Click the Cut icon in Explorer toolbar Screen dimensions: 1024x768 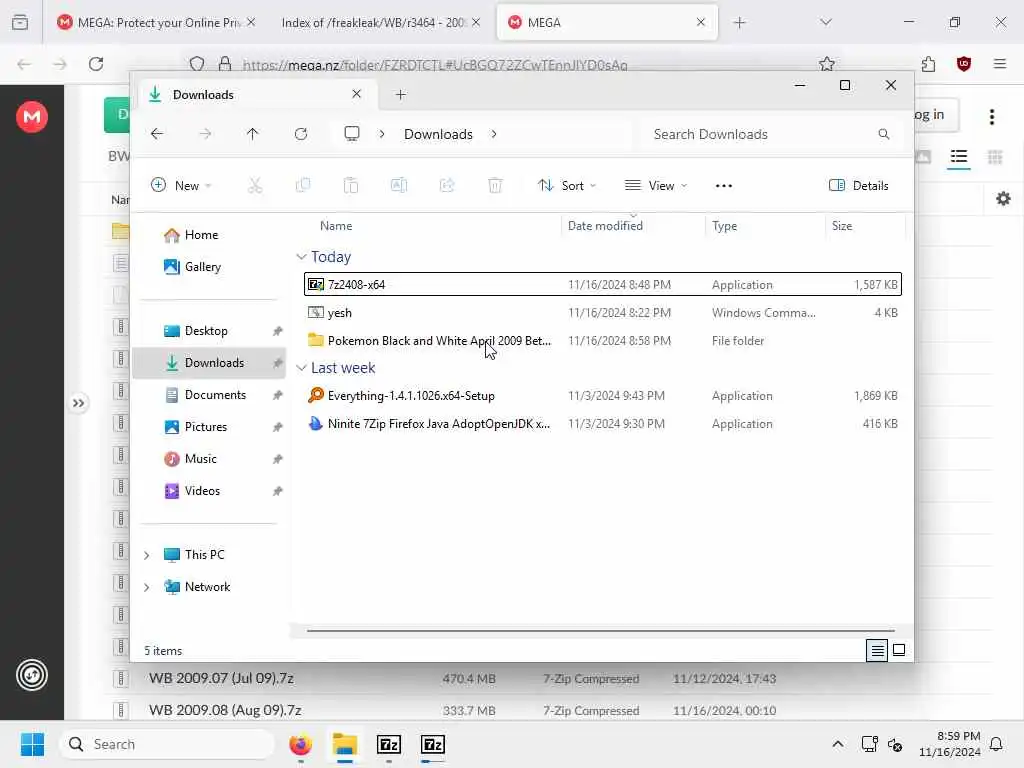[x=255, y=186]
